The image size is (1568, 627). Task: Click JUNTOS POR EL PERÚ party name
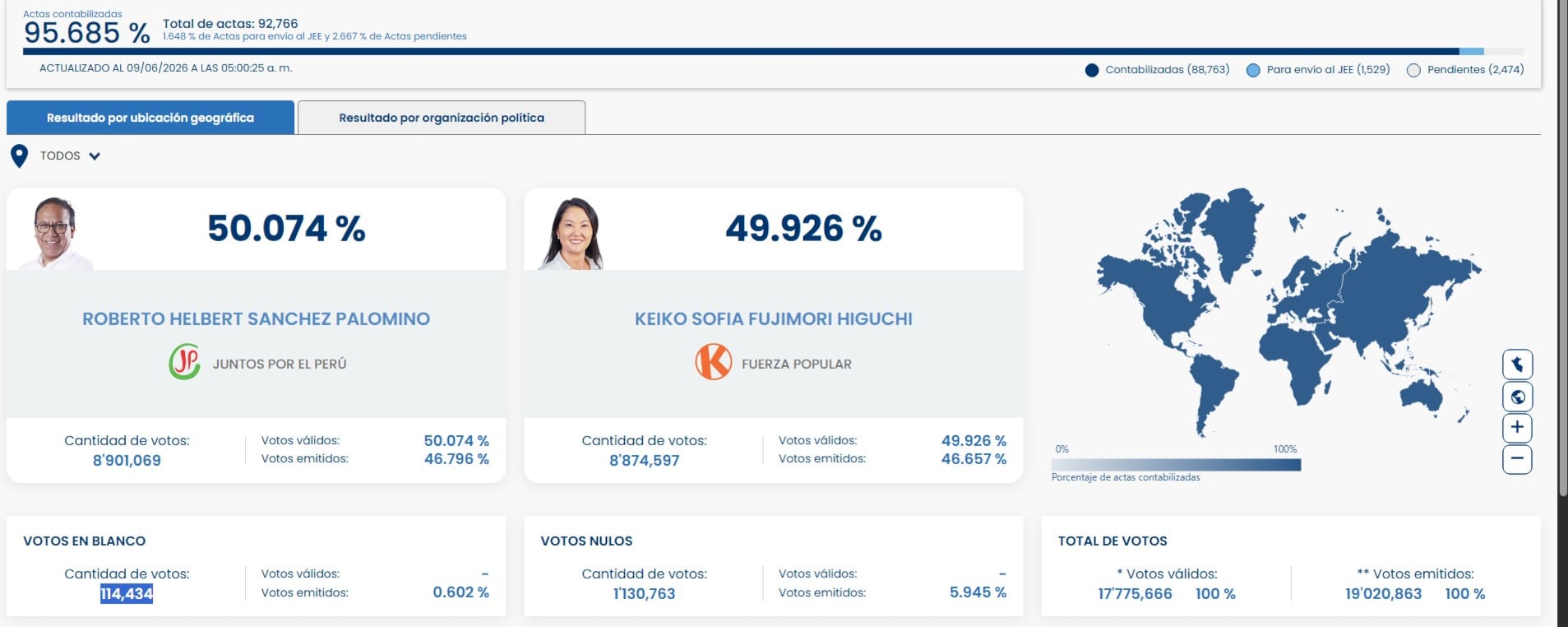(x=280, y=364)
